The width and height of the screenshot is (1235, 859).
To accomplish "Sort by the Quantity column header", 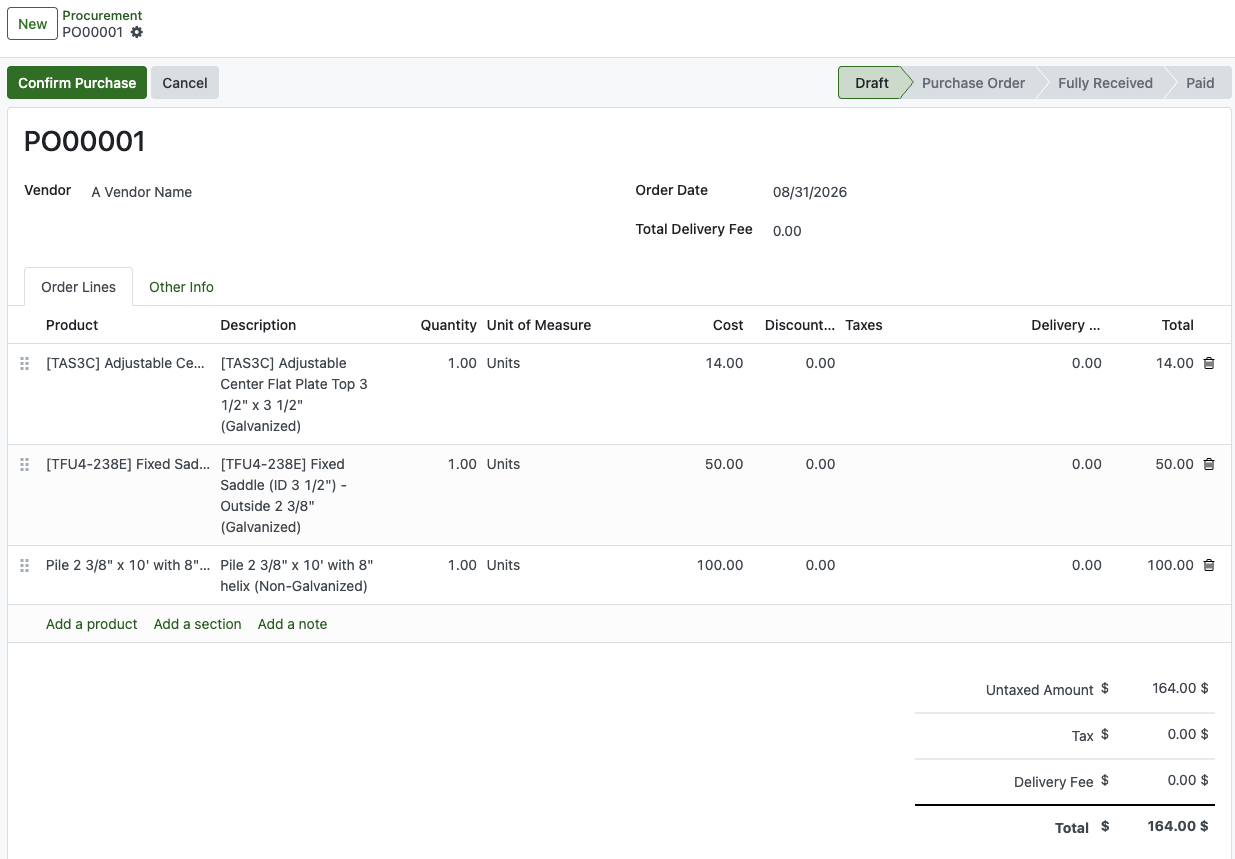I will (x=448, y=325).
